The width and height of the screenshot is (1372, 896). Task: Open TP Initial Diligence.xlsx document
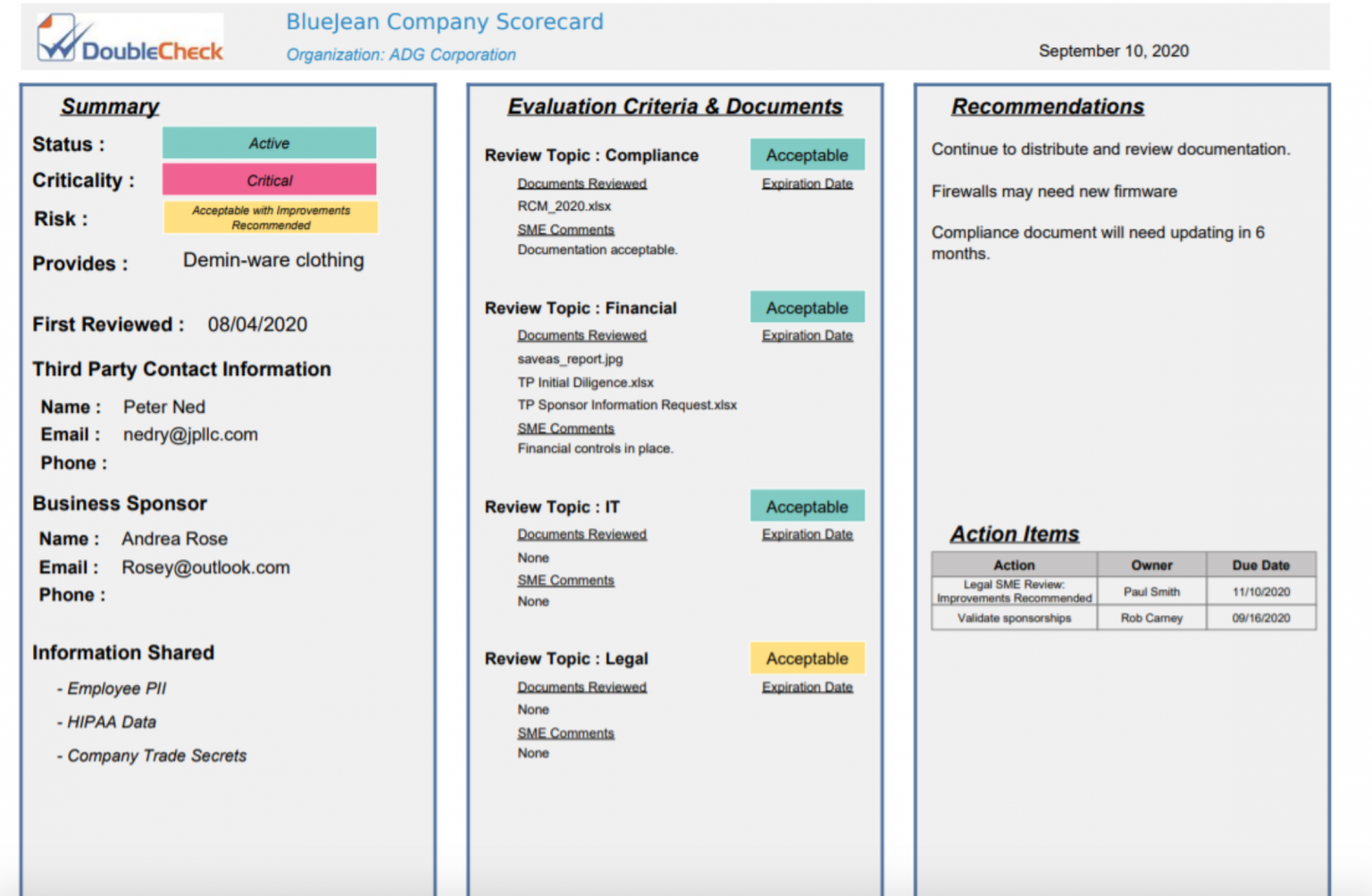tap(585, 382)
